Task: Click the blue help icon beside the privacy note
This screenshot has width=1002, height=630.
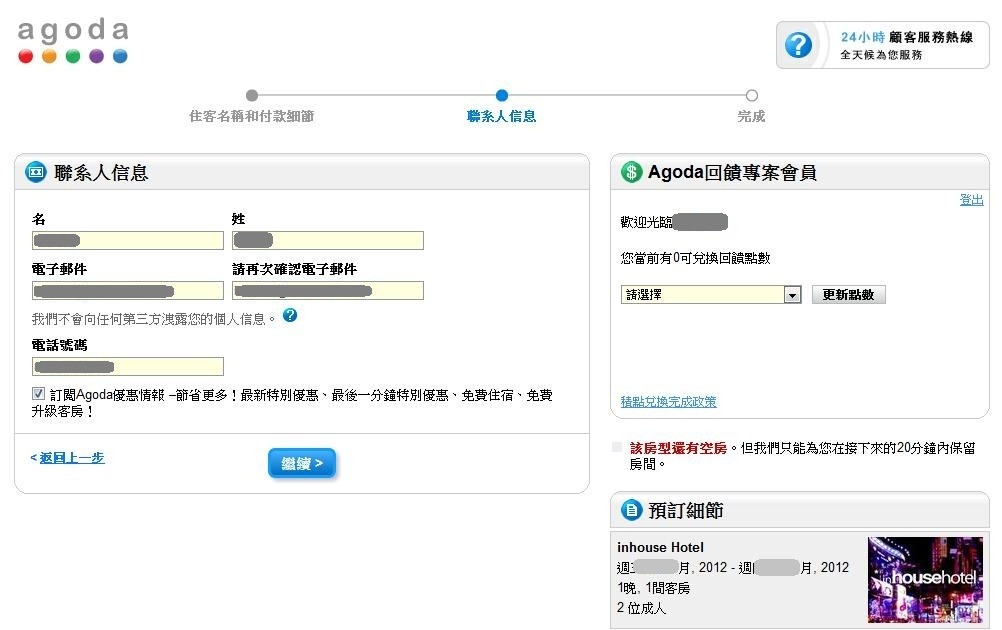Action: click(x=290, y=315)
